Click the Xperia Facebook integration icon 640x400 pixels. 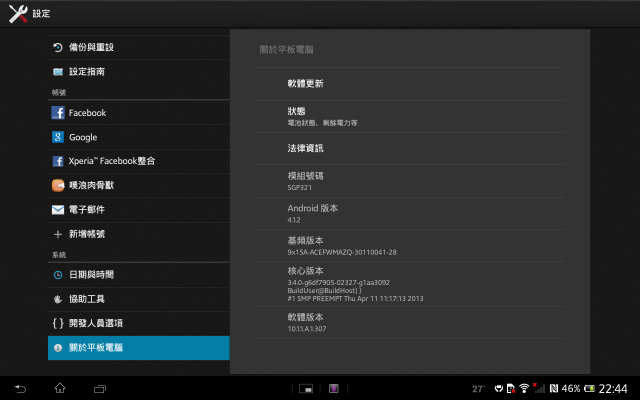click(58, 161)
